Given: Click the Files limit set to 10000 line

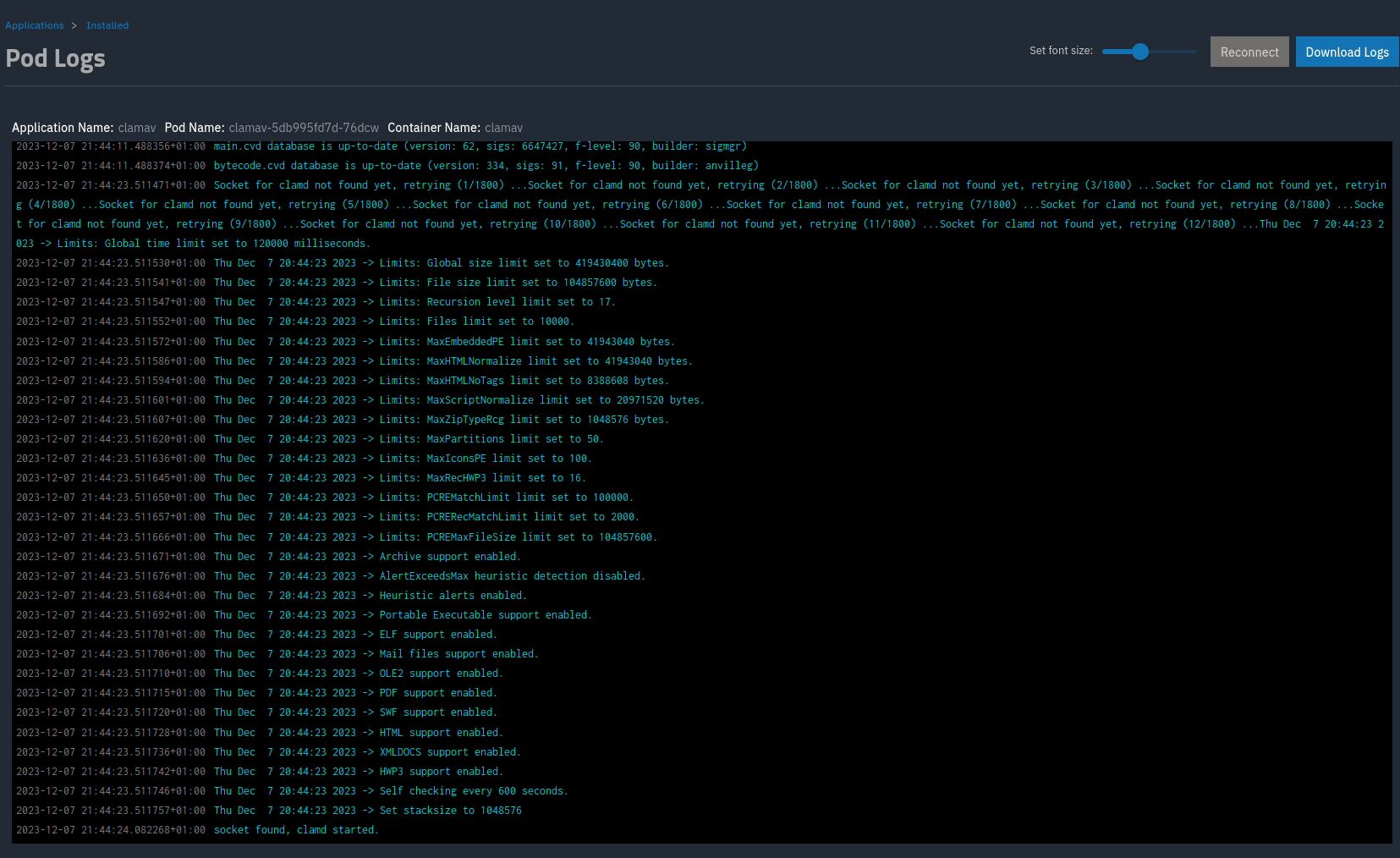Looking at the screenshot, I should (295, 322).
